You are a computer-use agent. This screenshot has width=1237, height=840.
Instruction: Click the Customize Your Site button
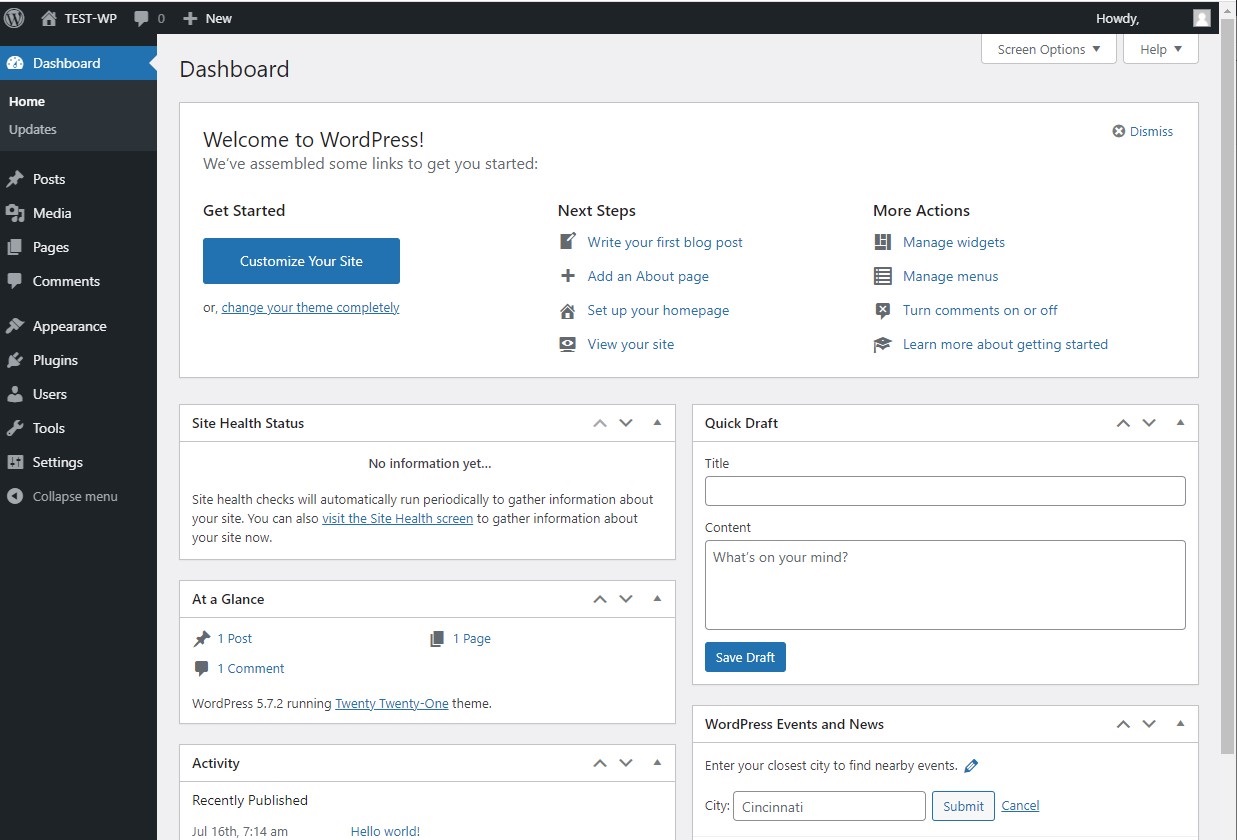tap(301, 261)
